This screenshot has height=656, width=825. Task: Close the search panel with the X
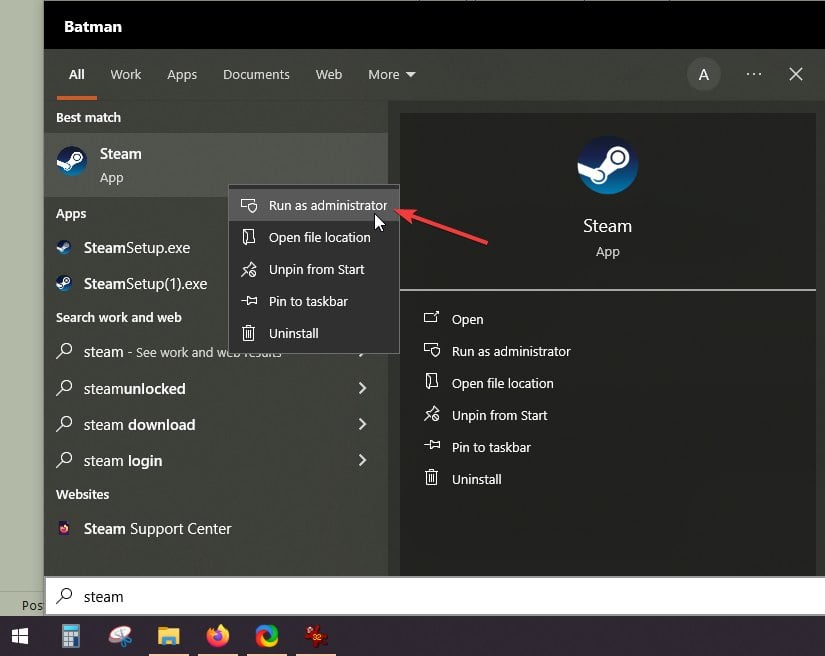[796, 74]
